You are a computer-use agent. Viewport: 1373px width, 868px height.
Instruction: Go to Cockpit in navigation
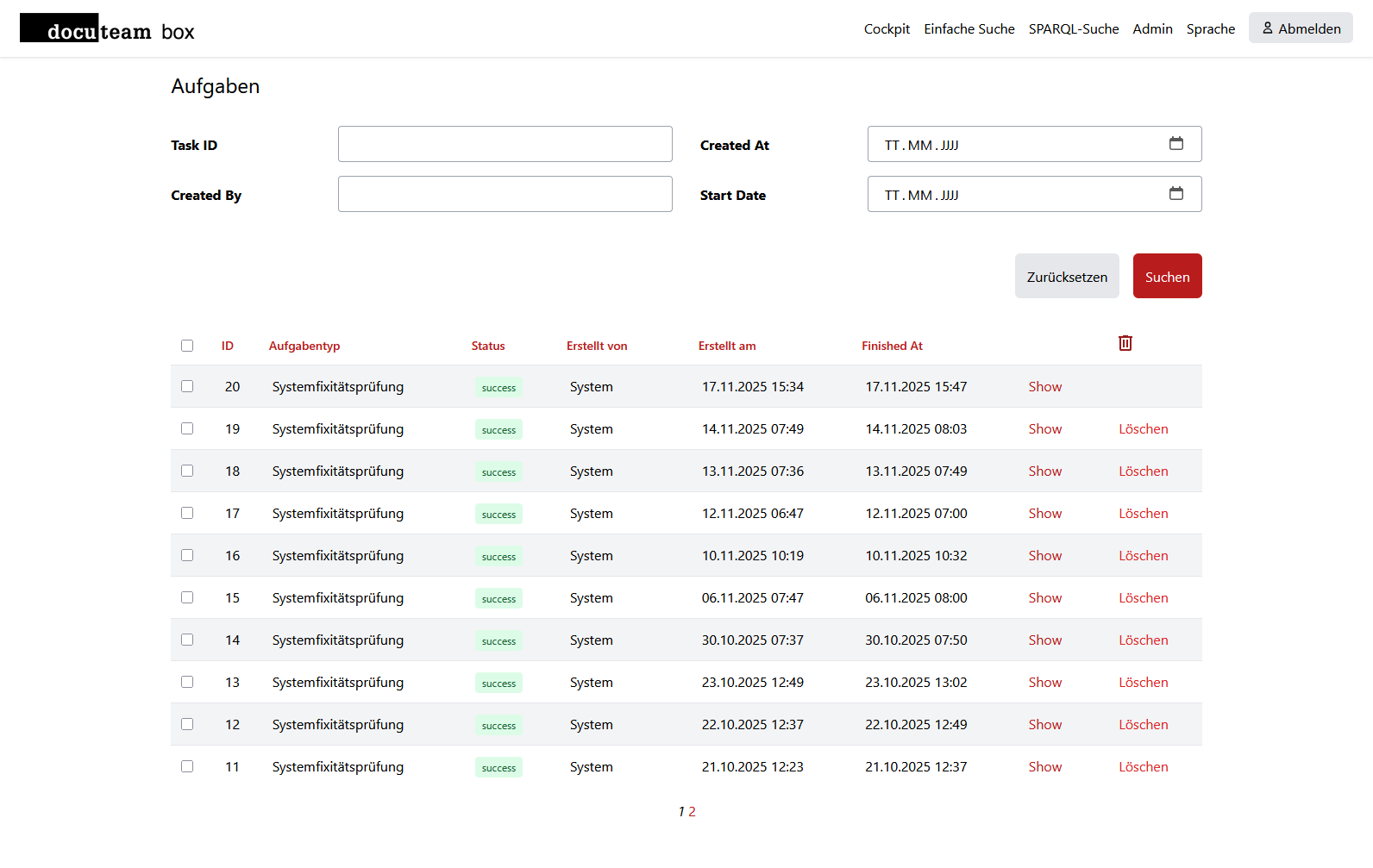(x=887, y=28)
